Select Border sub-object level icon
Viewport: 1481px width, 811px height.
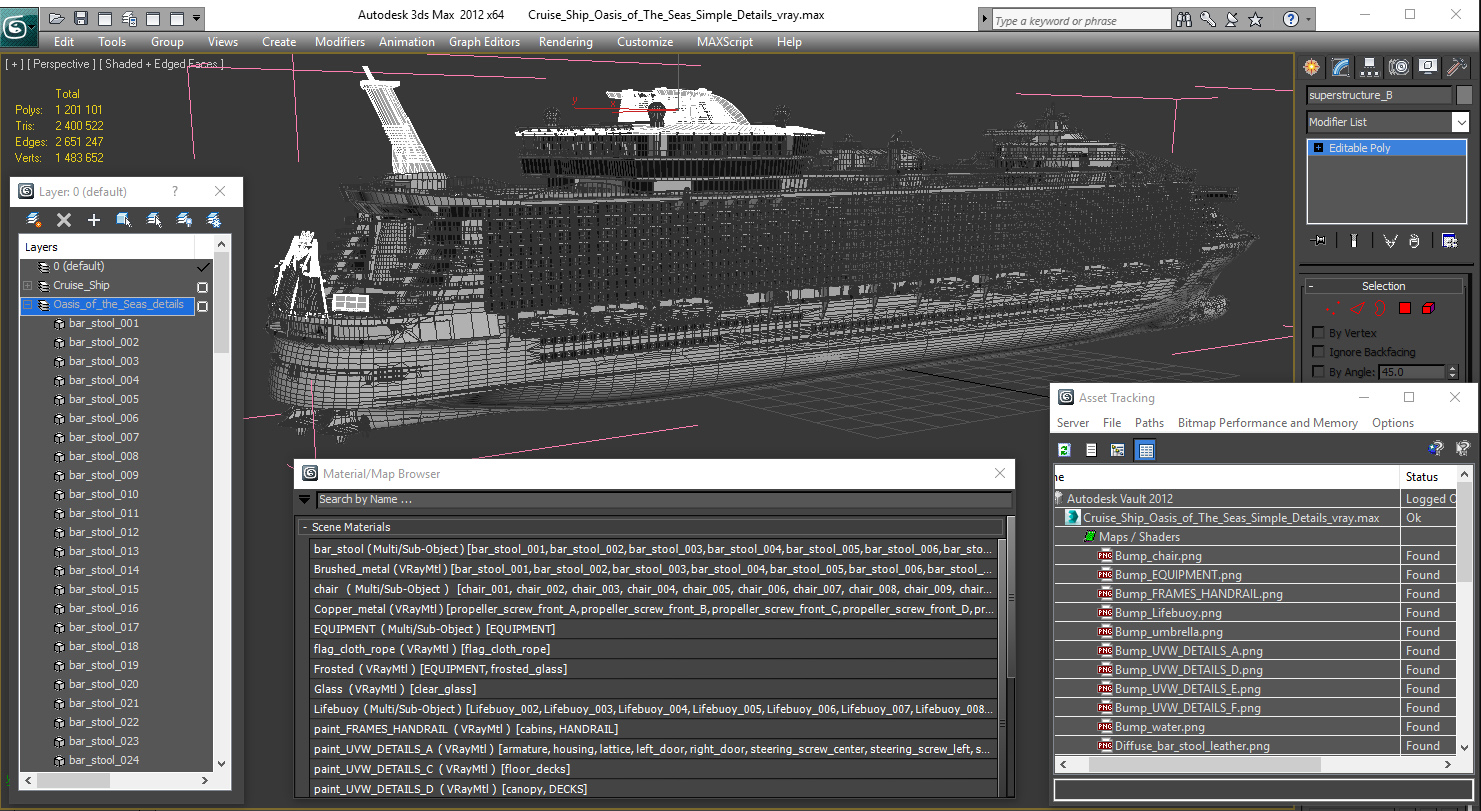1380,308
